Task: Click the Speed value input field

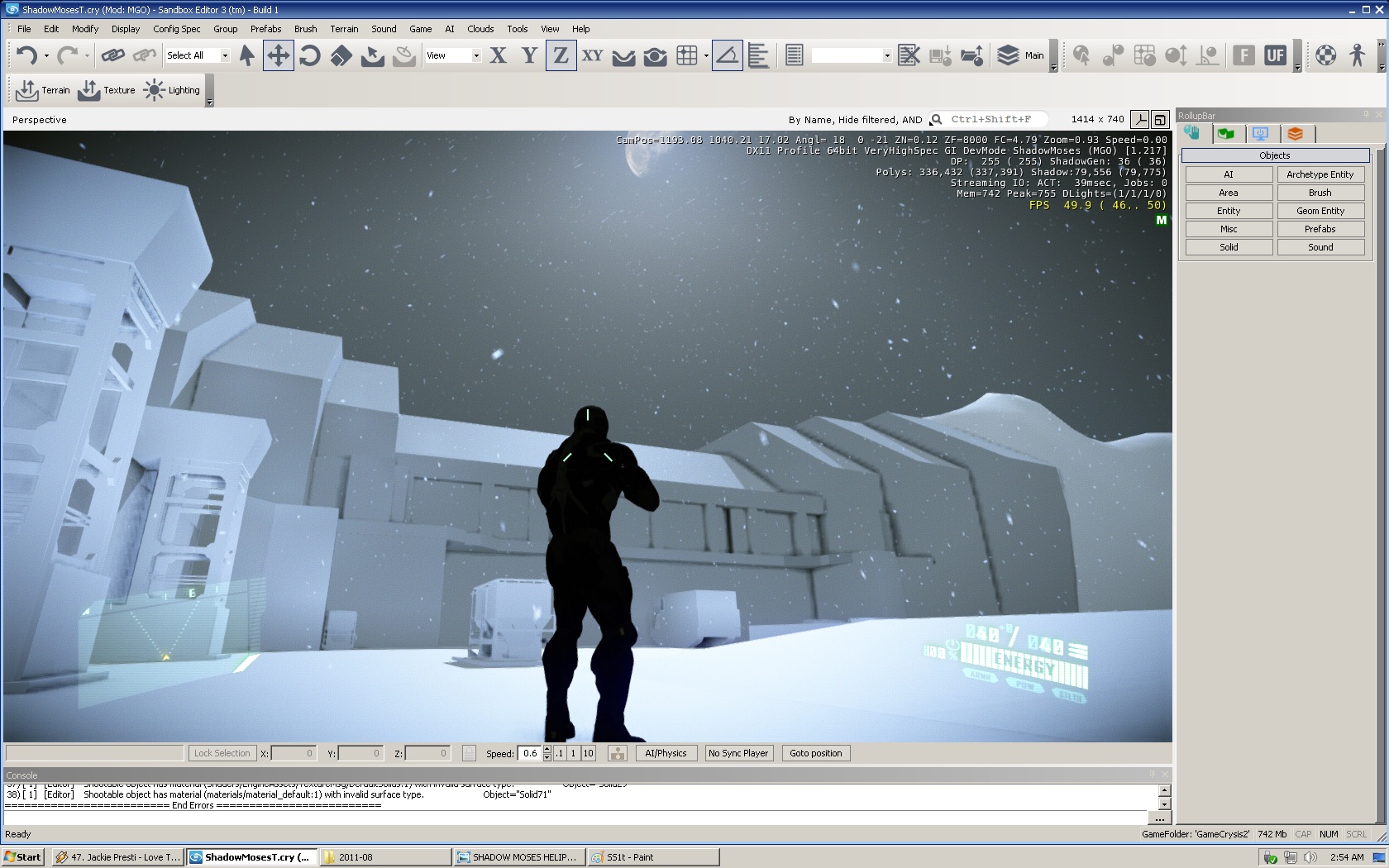Action: (x=529, y=753)
